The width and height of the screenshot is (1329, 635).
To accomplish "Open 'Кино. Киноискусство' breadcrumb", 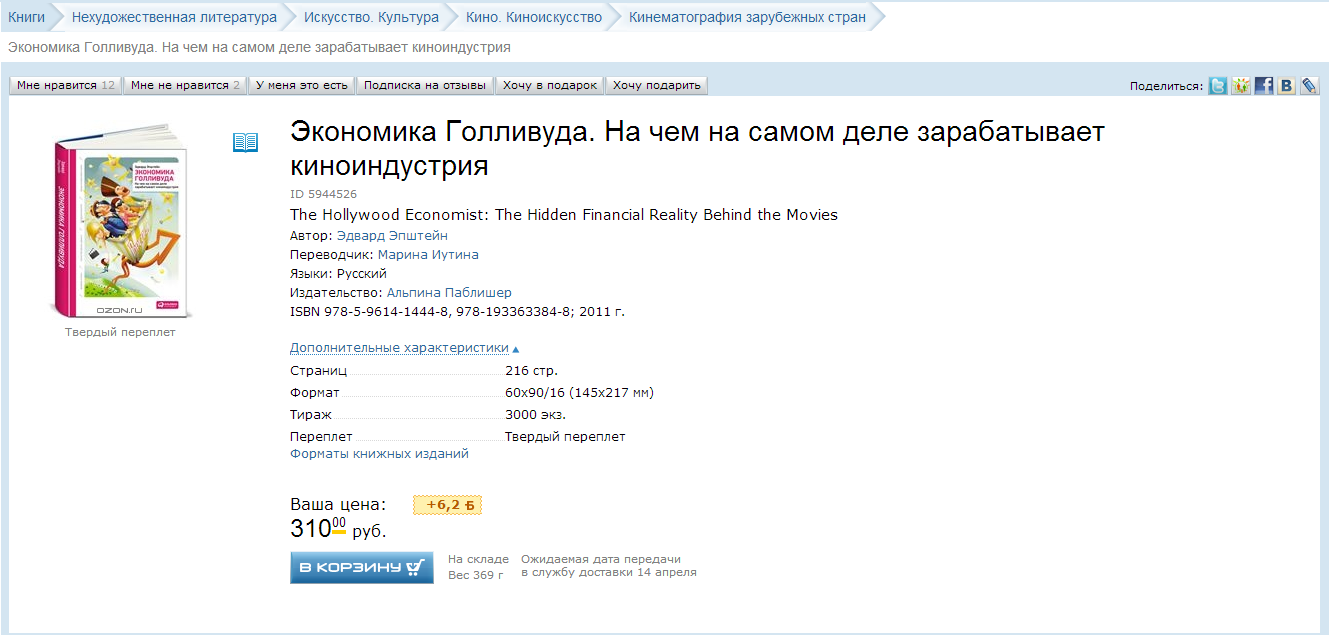I will click(x=534, y=17).
